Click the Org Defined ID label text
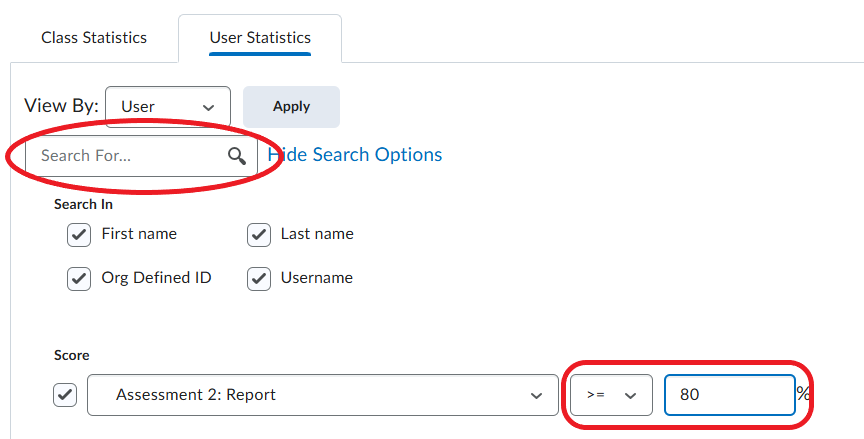 point(156,278)
